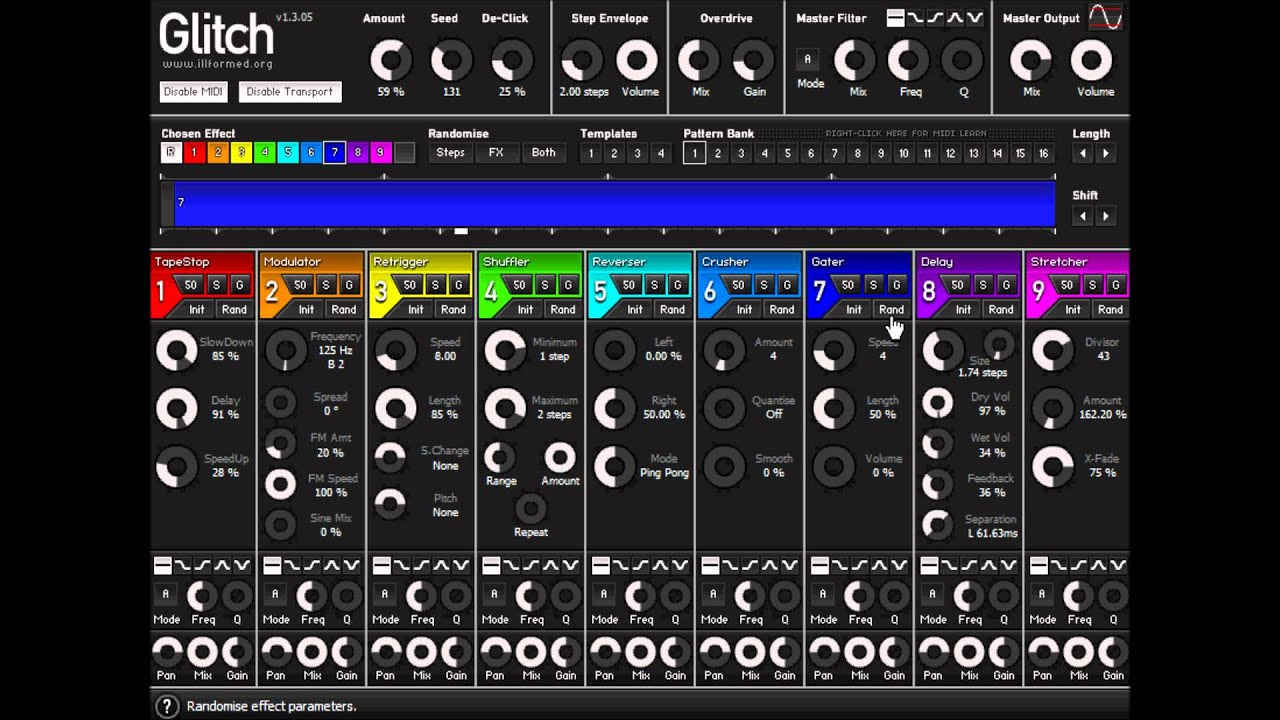This screenshot has height=720, width=1280.
Task: Click Reverser filter Mode 'A' selector
Action: pos(604,595)
